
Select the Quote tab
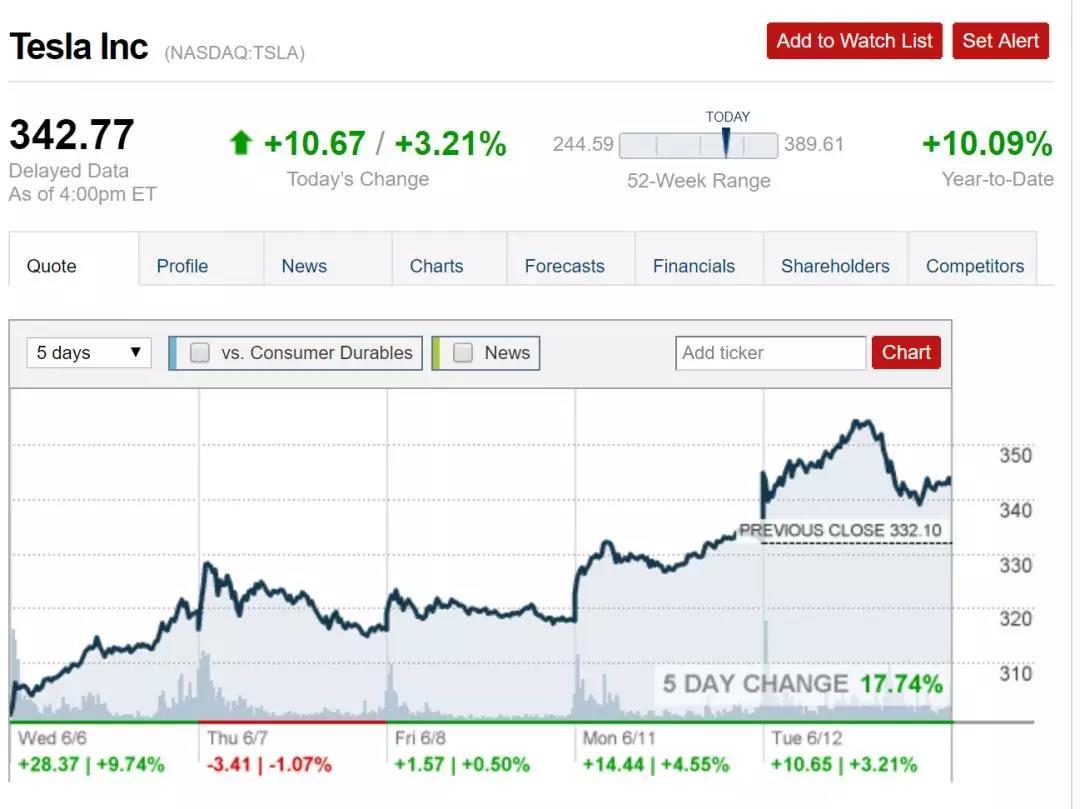(51, 266)
